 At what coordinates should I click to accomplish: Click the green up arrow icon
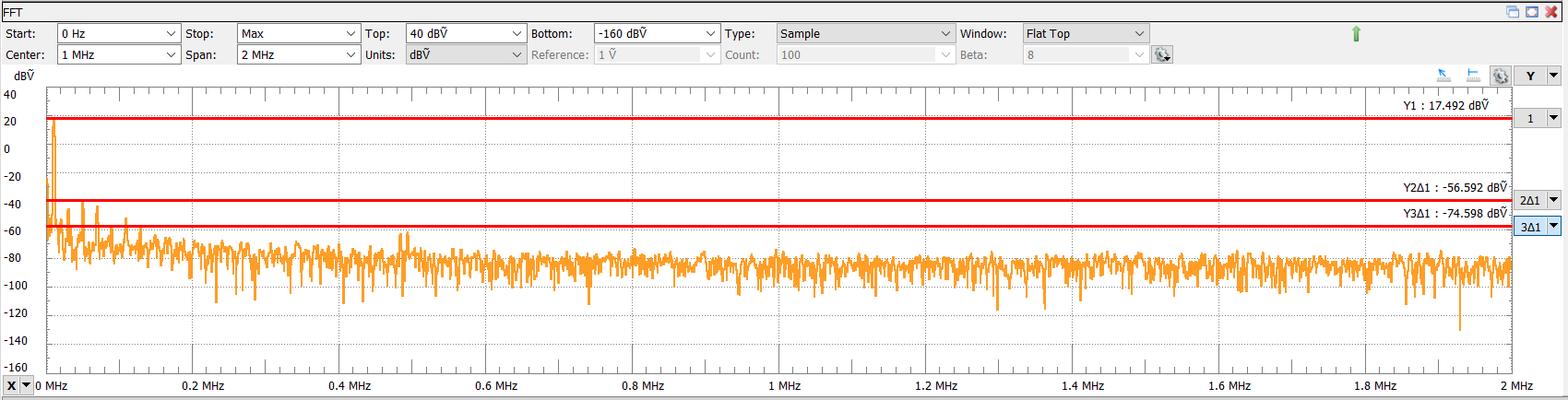click(x=1356, y=34)
